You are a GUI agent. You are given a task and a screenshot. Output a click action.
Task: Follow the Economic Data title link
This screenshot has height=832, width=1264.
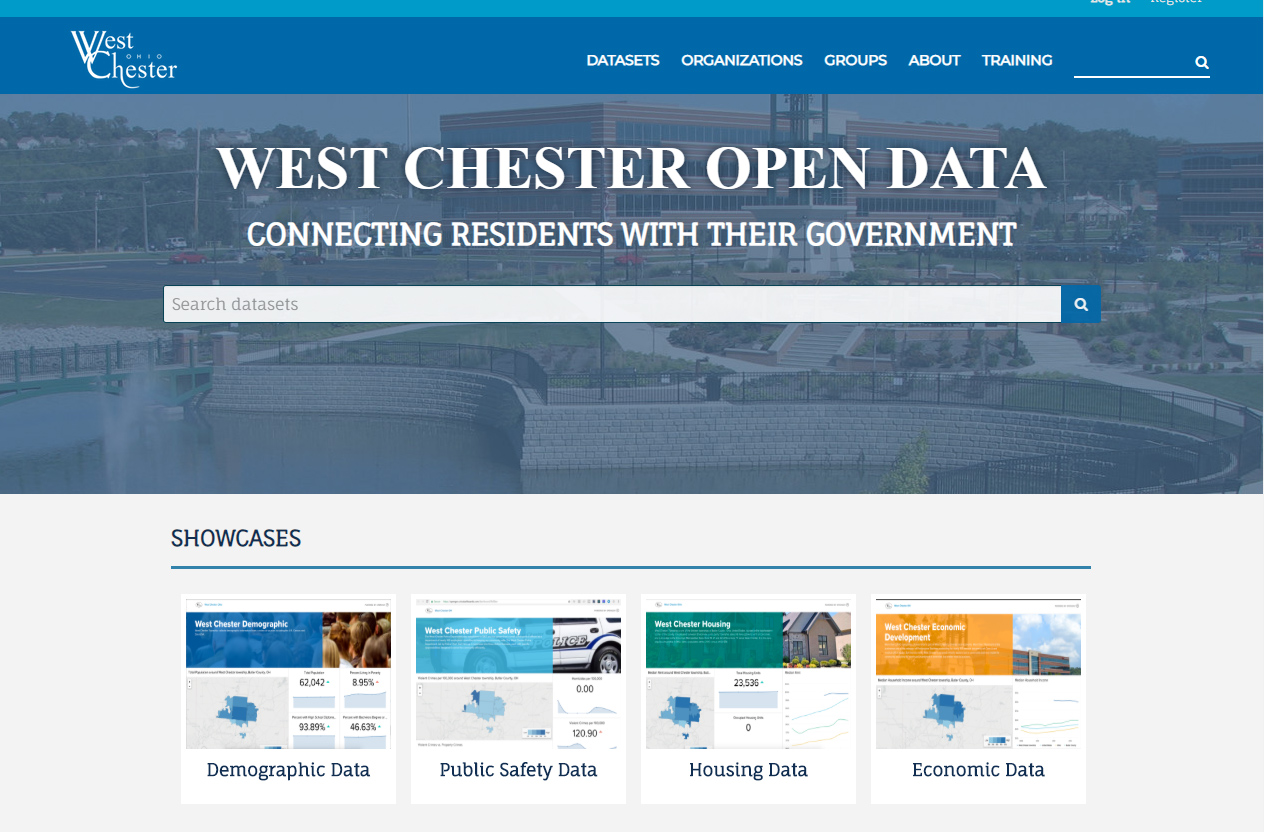coord(978,770)
